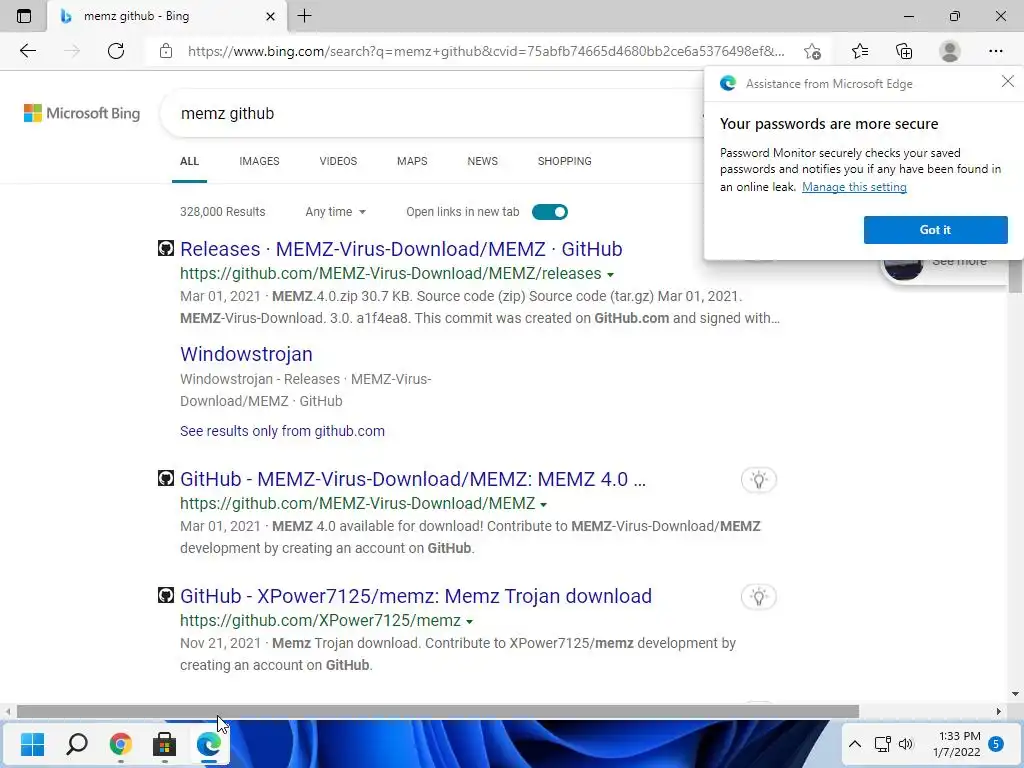Open Microsoft Store from taskbar
The height and width of the screenshot is (768, 1024).
pyautogui.click(x=164, y=744)
